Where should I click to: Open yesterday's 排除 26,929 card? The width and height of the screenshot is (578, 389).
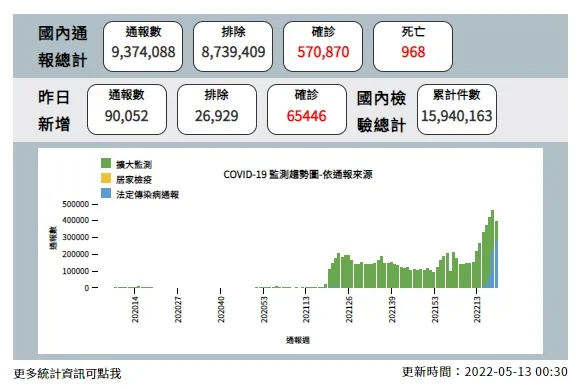coord(217,110)
